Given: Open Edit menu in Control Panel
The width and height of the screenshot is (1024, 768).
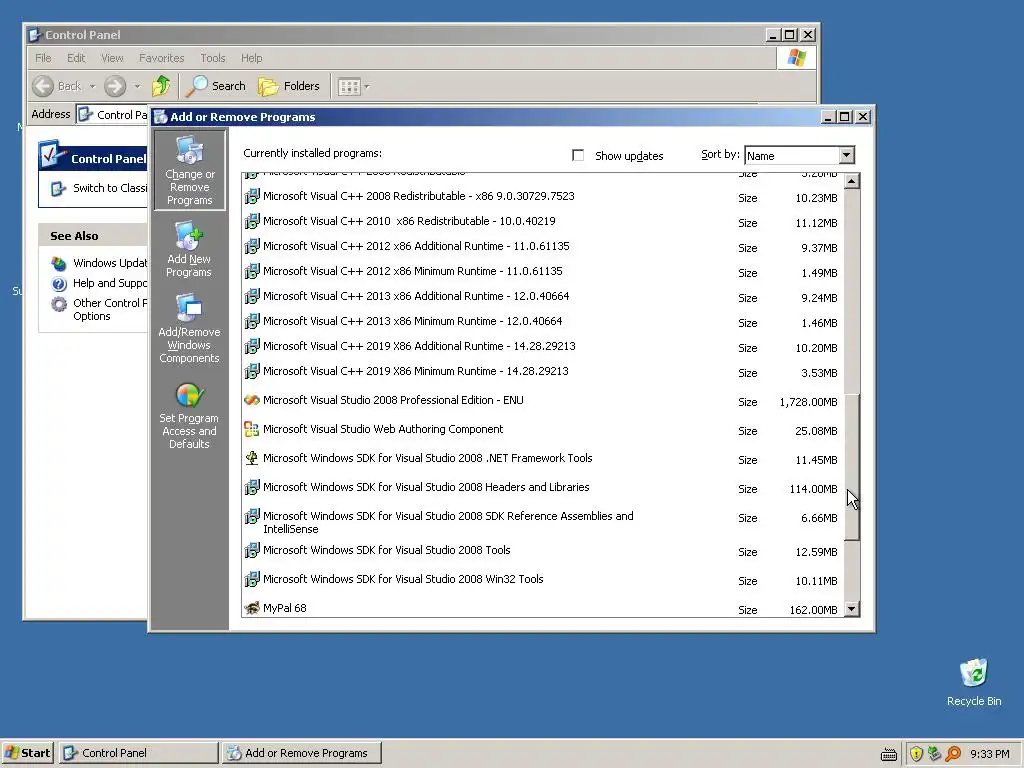Looking at the screenshot, I should 76,58.
